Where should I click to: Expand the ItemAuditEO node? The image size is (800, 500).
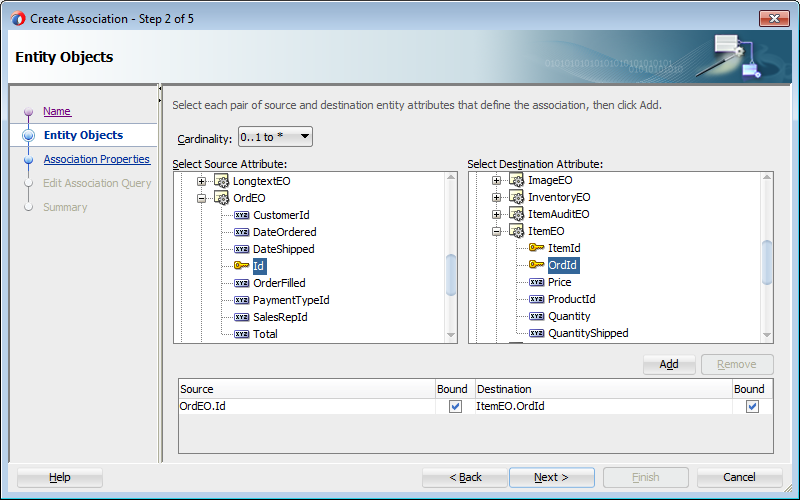click(x=496, y=214)
